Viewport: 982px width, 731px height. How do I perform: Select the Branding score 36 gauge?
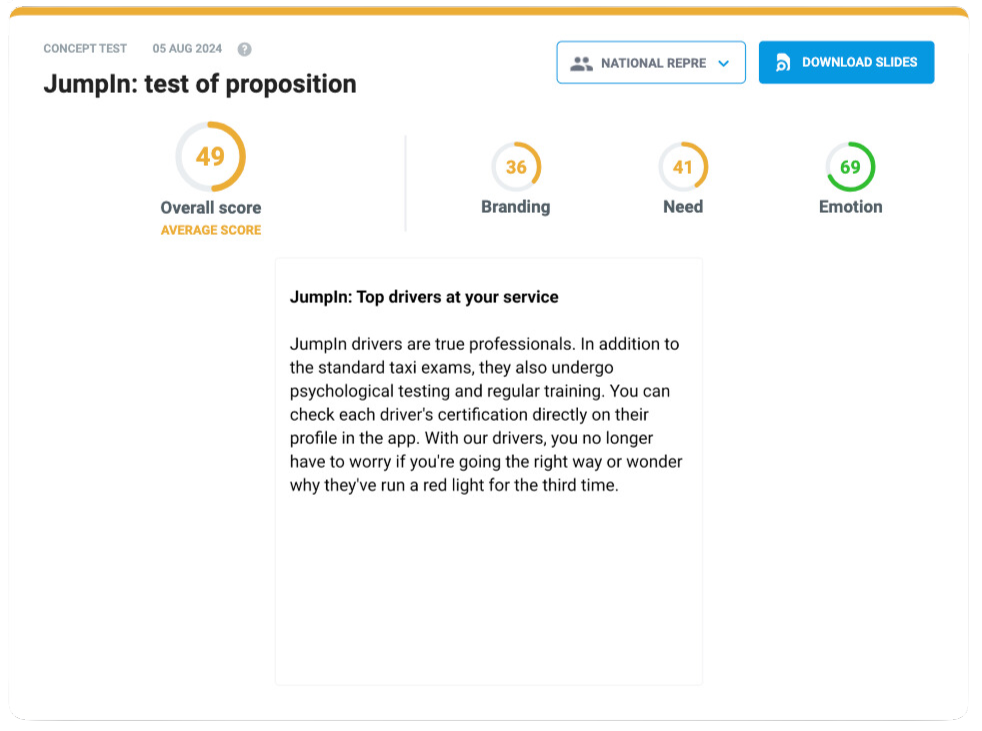tap(516, 167)
